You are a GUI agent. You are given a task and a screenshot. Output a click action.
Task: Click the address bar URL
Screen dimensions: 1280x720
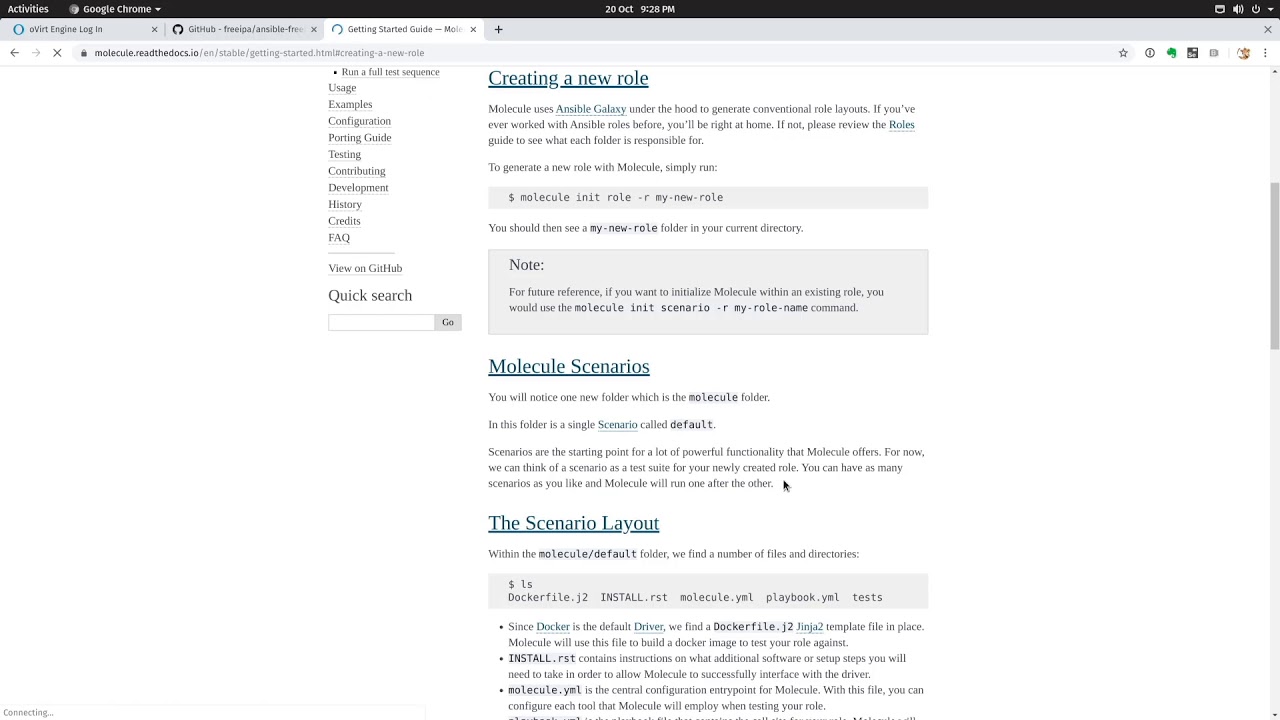pos(259,53)
